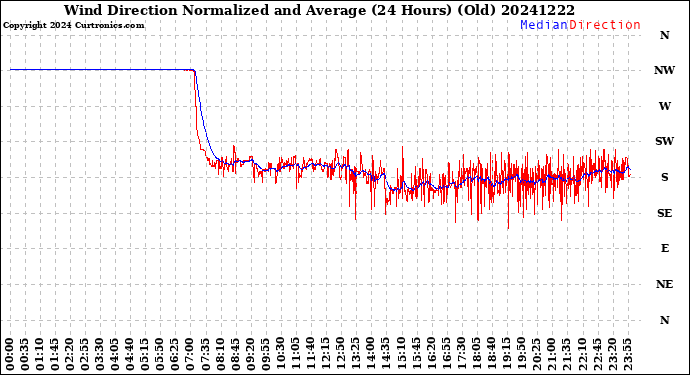This screenshot has height=375, width=690.
Task: Click the 23:55 time axis label
Action: [x=627, y=354]
